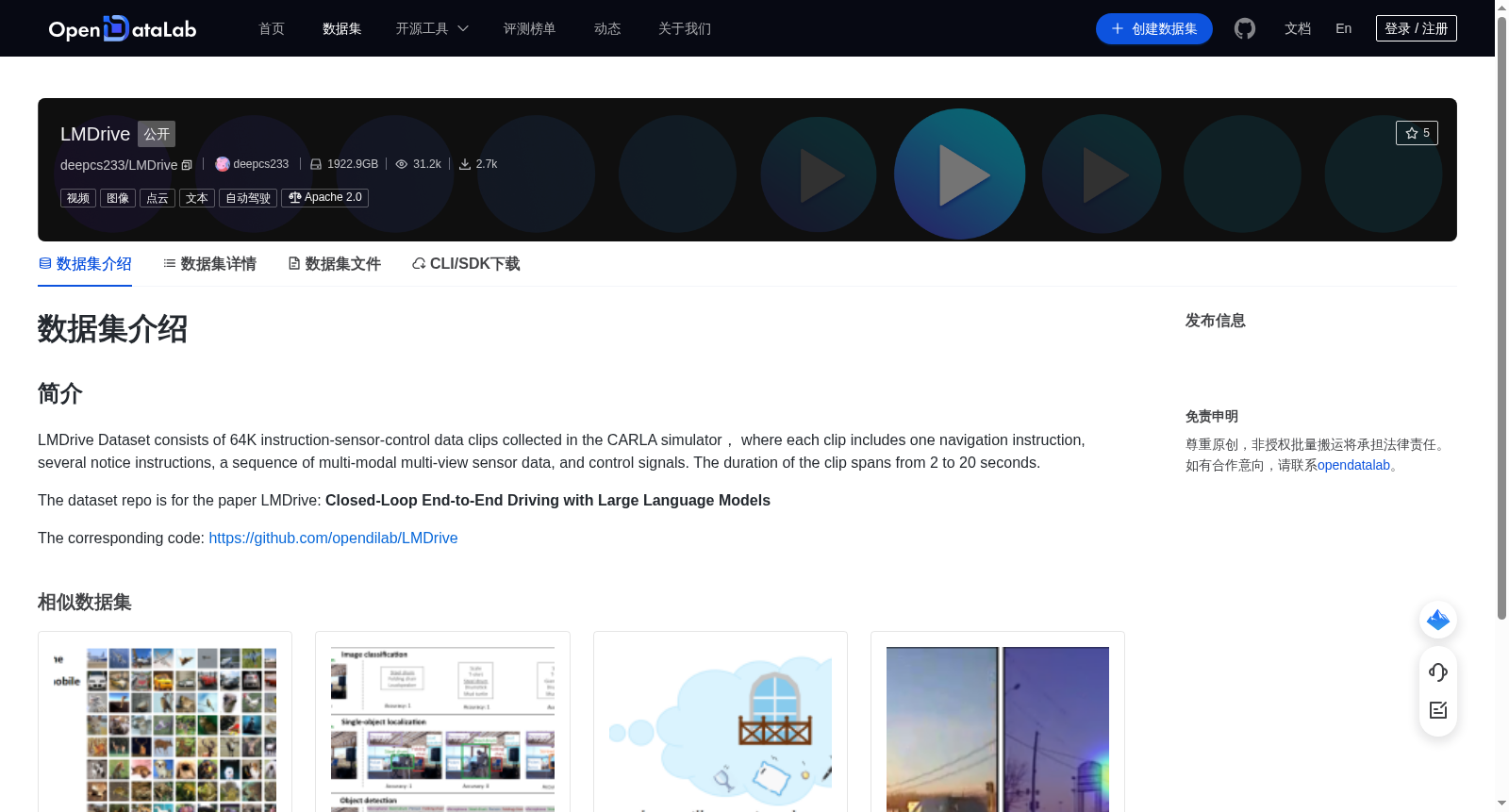Image resolution: width=1509 pixels, height=812 pixels.
Task: Click the downloads count 2.7k
Action: pyautogui.click(x=478, y=164)
